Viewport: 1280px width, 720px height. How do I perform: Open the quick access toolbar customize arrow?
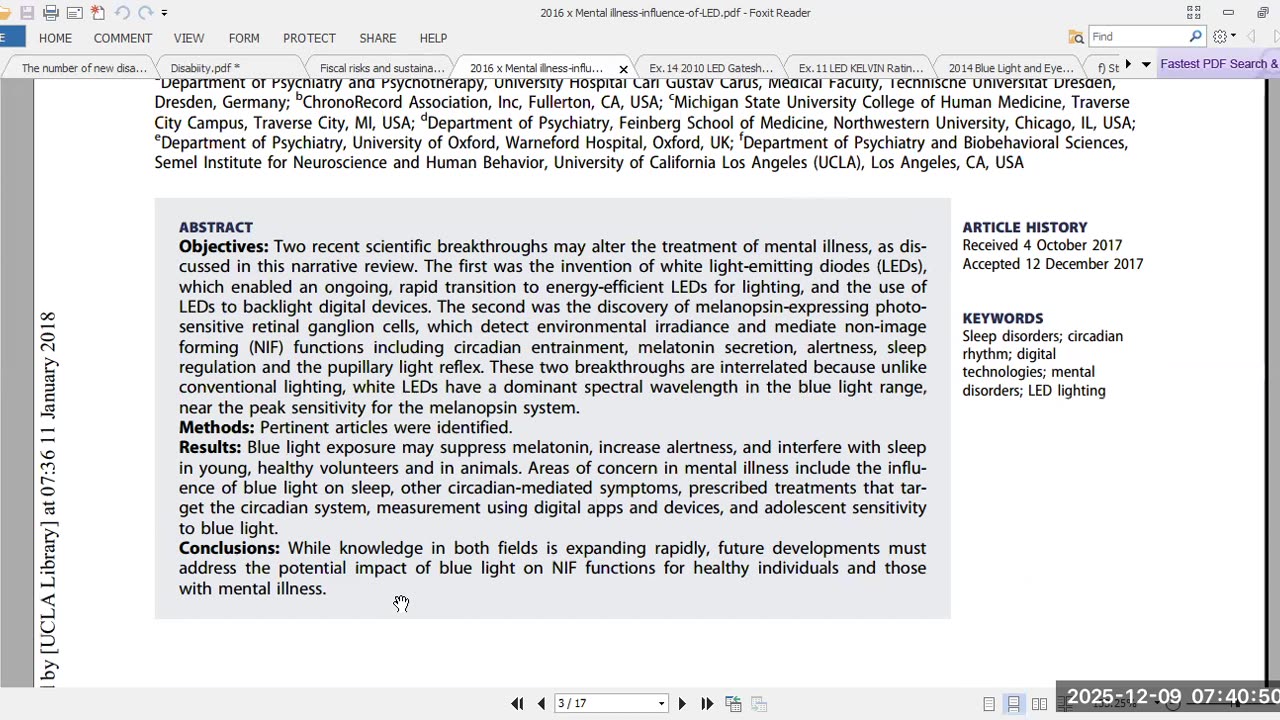[x=165, y=13]
